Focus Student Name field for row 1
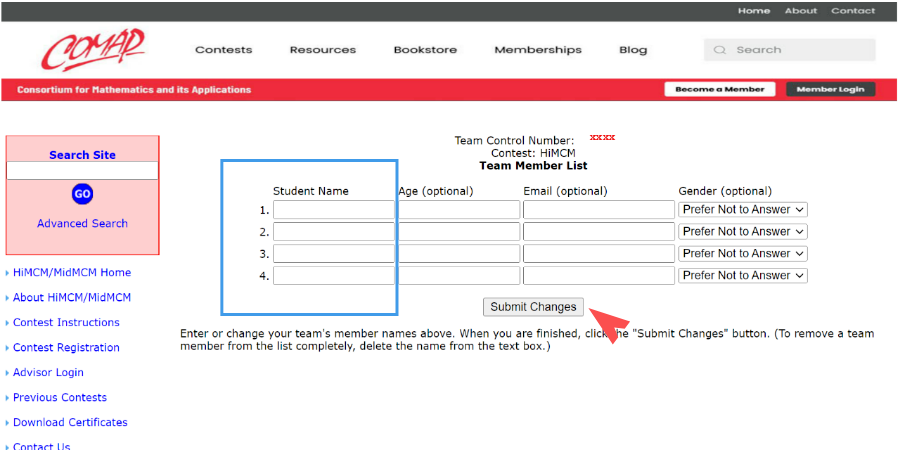 click(333, 210)
